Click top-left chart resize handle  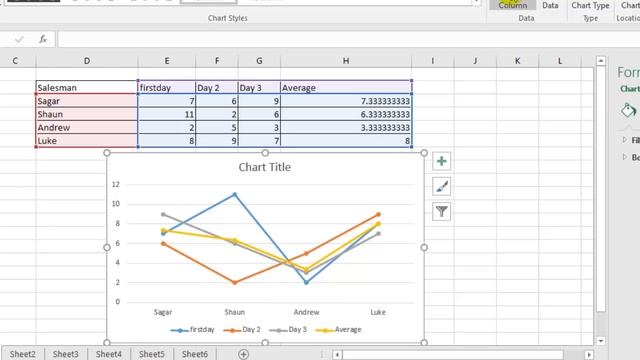[107, 153]
